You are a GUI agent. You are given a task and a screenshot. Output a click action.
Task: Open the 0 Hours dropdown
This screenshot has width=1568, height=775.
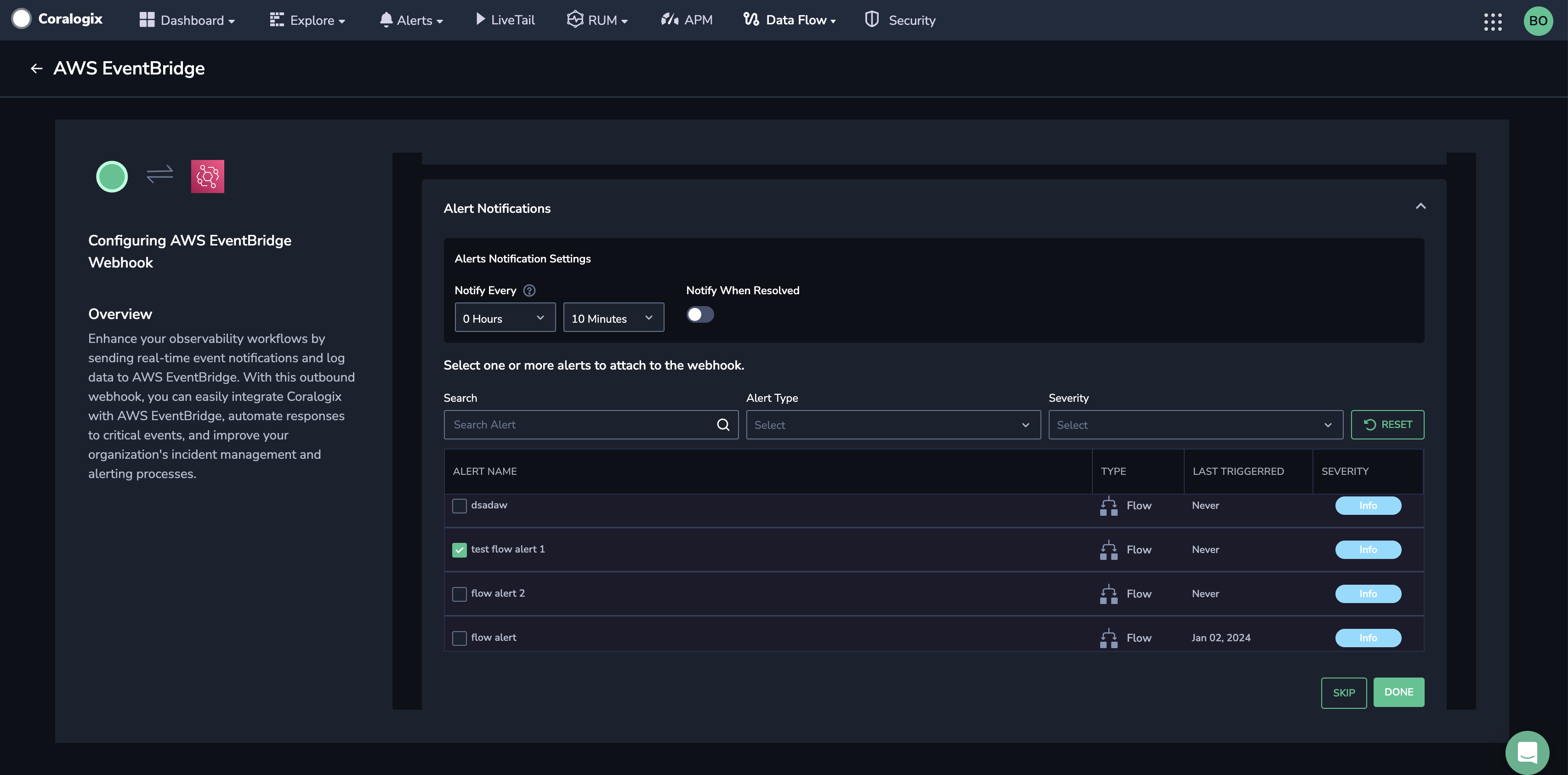(x=505, y=318)
